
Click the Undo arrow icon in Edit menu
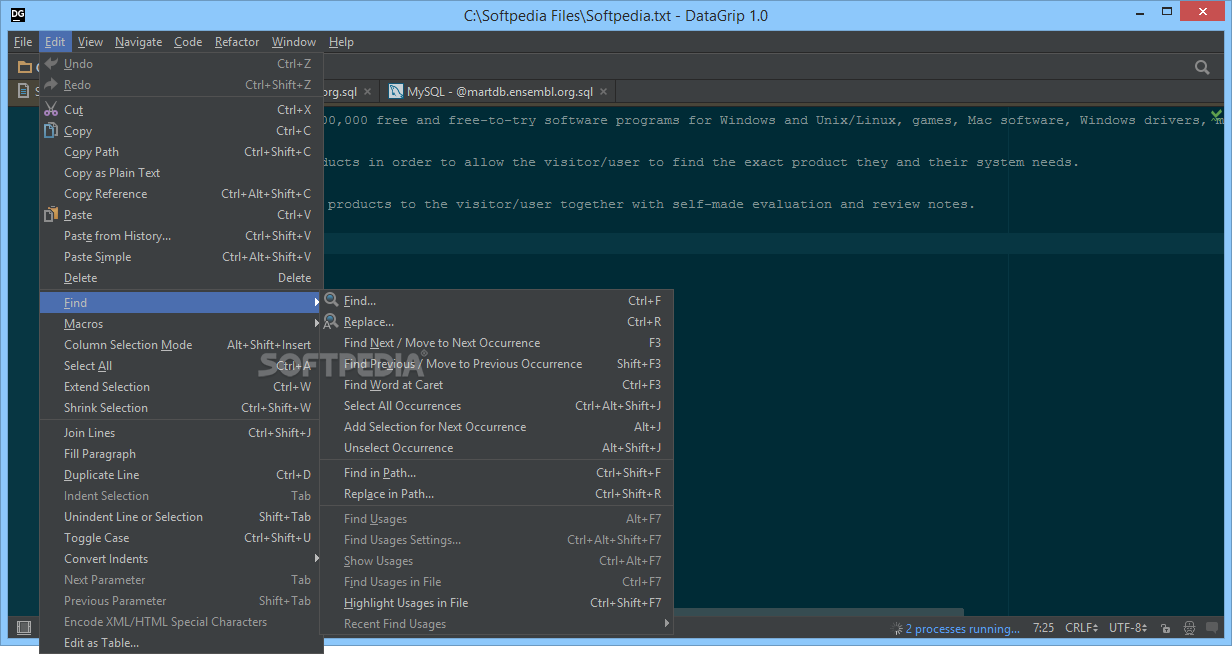[x=52, y=63]
